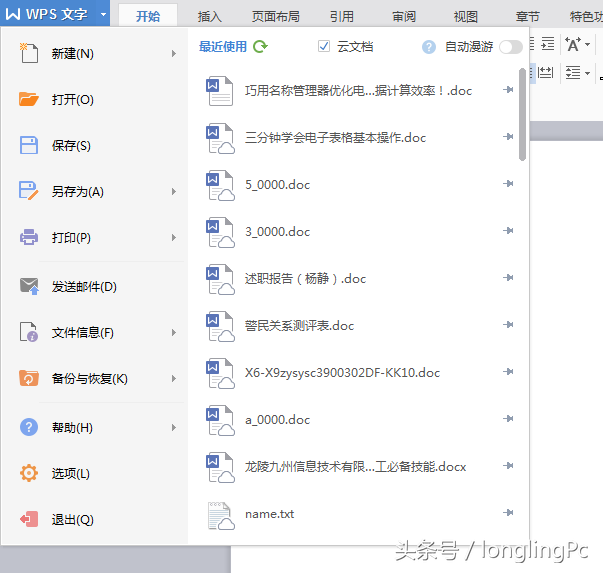Pin 述职报告（杨静）.doc to list
This screenshot has height=573, width=603.
(x=508, y=277)
